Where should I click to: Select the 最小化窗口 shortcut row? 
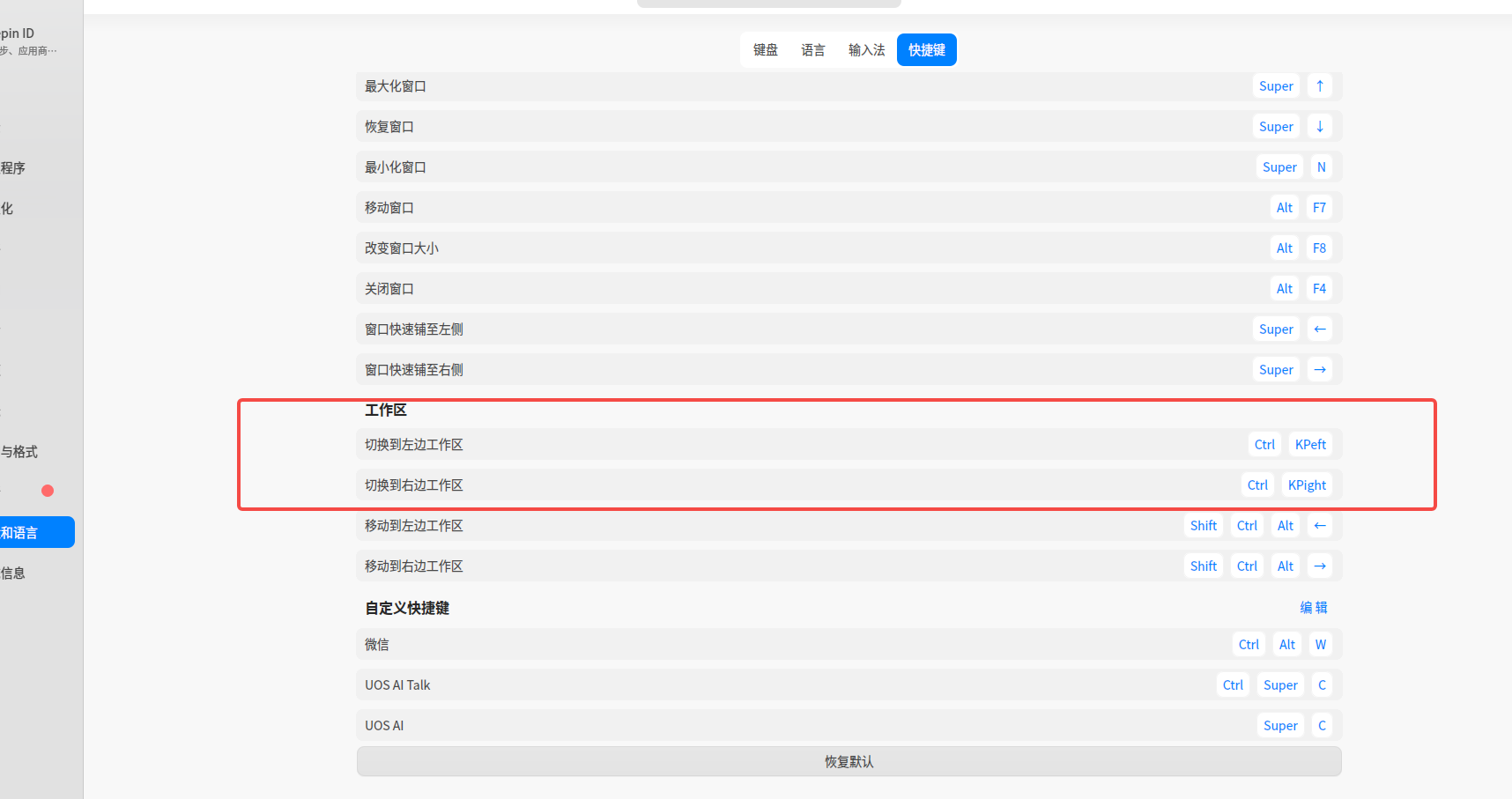pyautogui.click(x=849, y=167)
